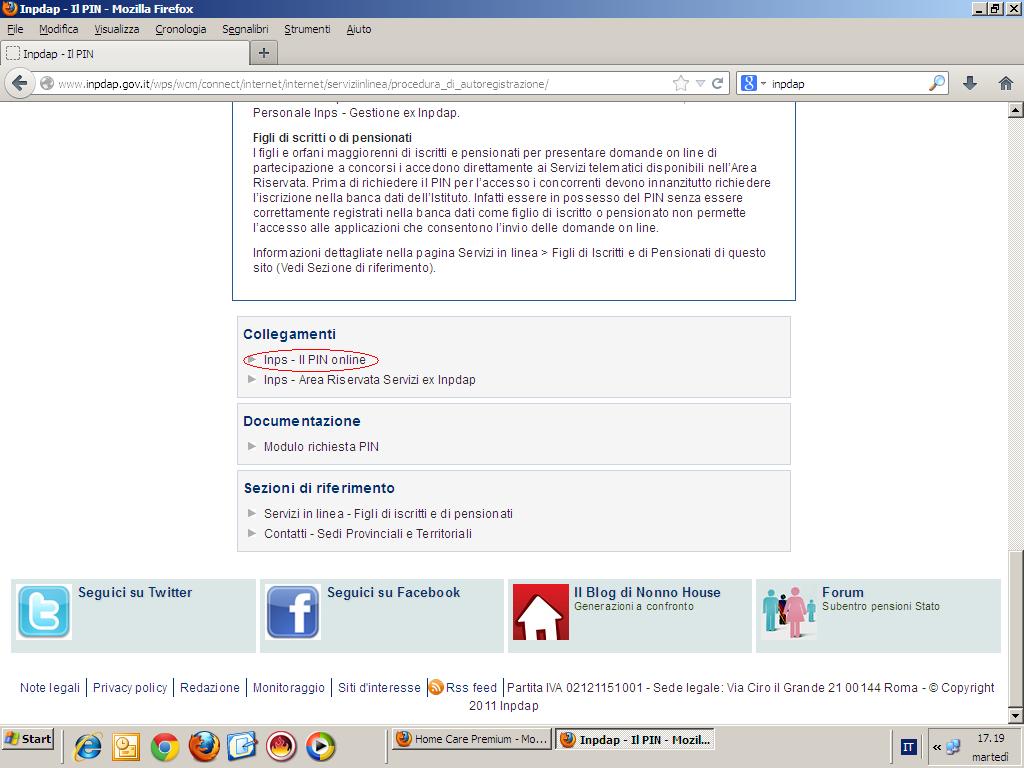Image resolution: width=1024 pixels, height=768 pixels.
Task: Open a new tab with plus button
Action: coord(264,53)
